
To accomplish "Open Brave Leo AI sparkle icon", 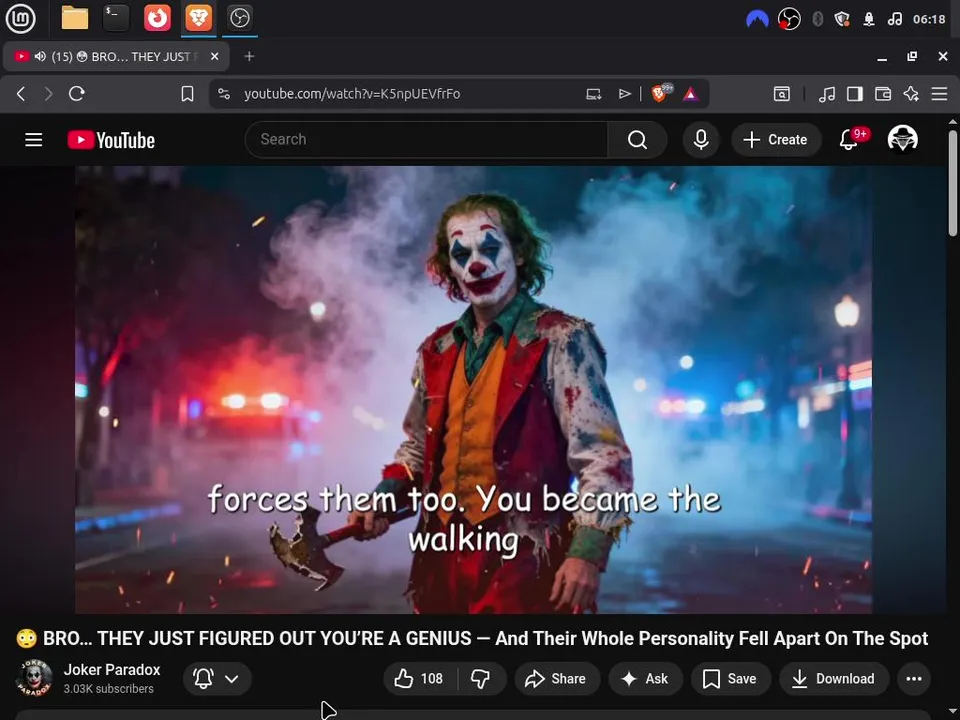I will 911,94.
